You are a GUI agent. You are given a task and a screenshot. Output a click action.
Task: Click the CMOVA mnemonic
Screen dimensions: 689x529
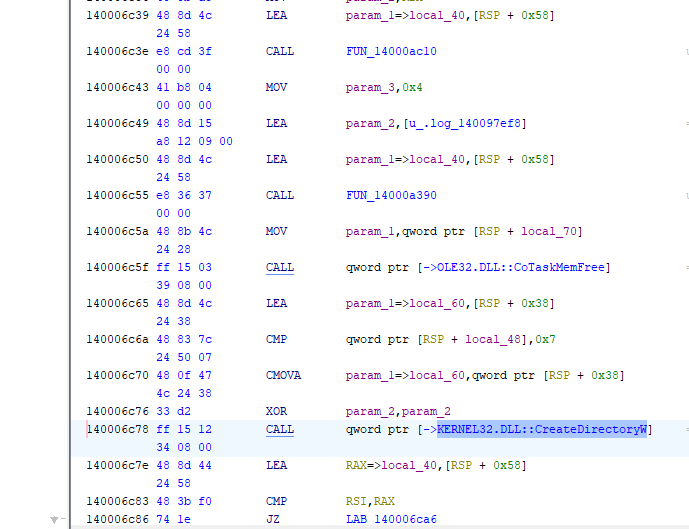click(x=283, y=375)
